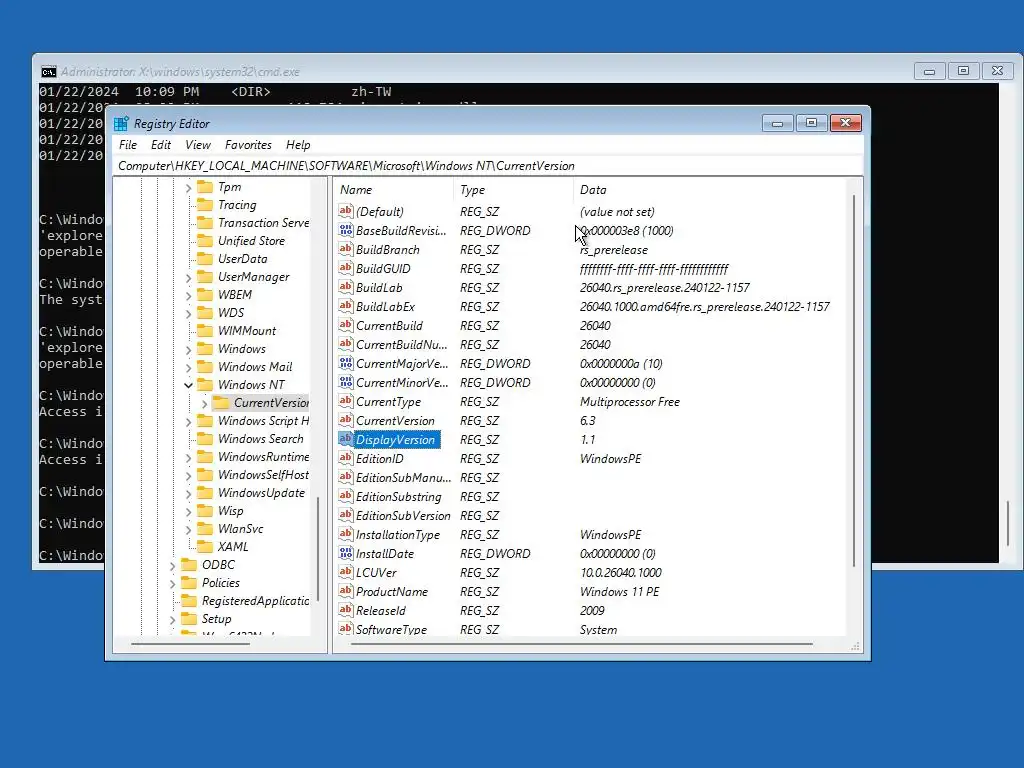Open the Favorites menu
Viewport: 1024px width, 768px height.
(x=248, y=145)
